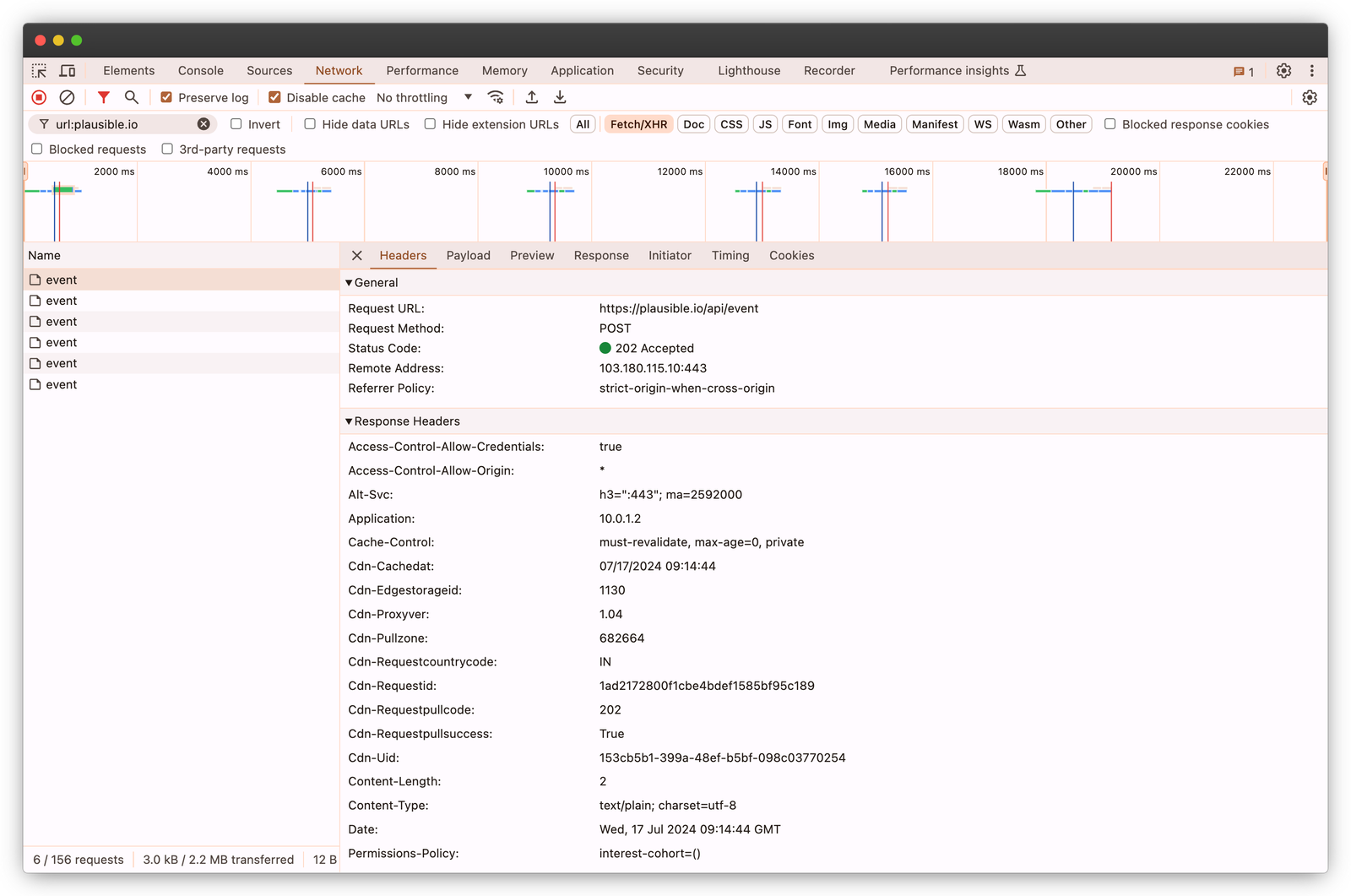Screen dimensions: 1351x896
Task: Import a HAR file
Action: click(x=531, y=97)
